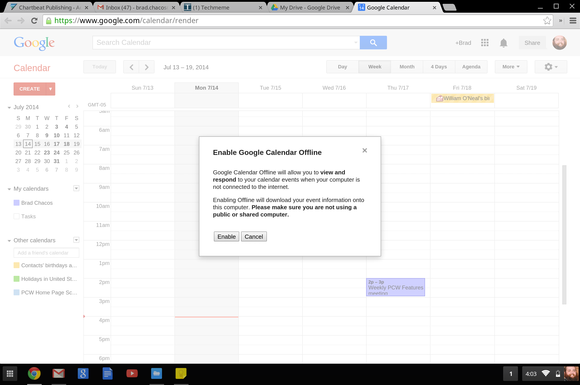Select July 23 in the mini calendar
Viewport: 580px width, 385px height.
tap(47, 152)
